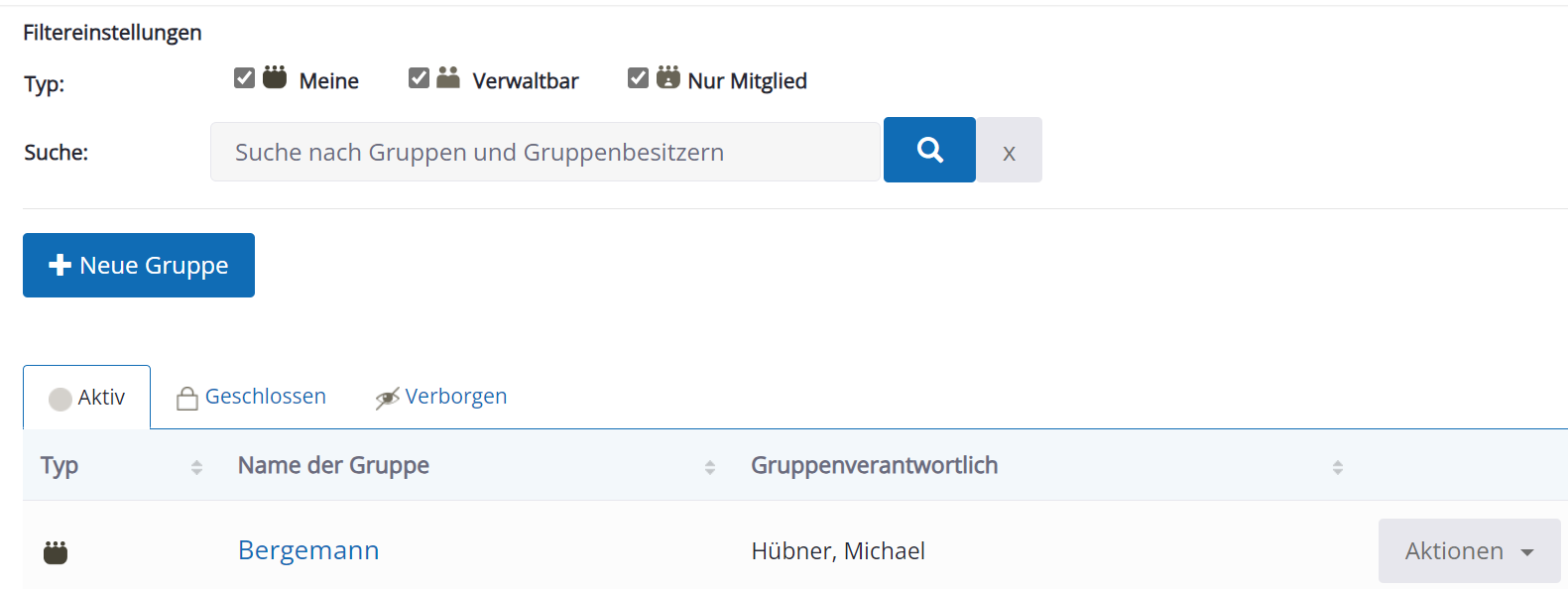Sort by Name der Gruppe column arrows
The width and height of the screenshot is (1568, 589).
point(710,467)
